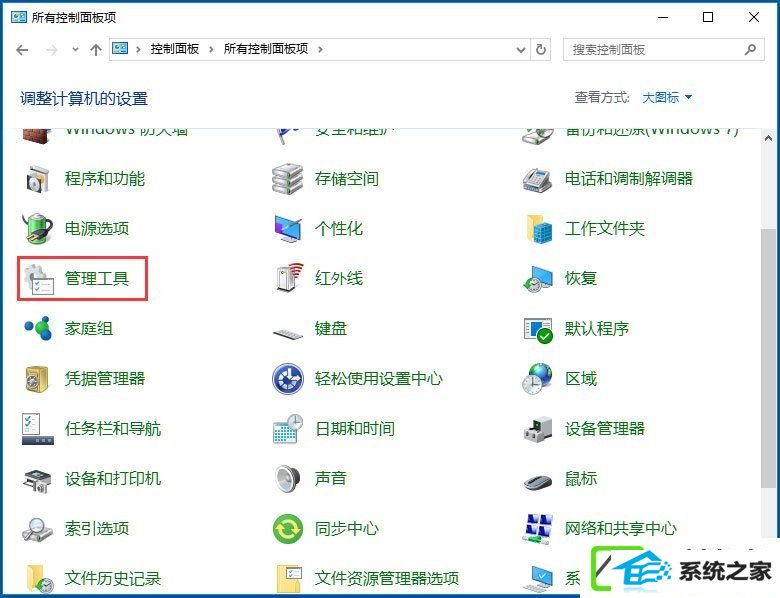Click the 鼠标 mouse icon
Image resolution: width=780 pixels, height=598 pixels.
538,481
